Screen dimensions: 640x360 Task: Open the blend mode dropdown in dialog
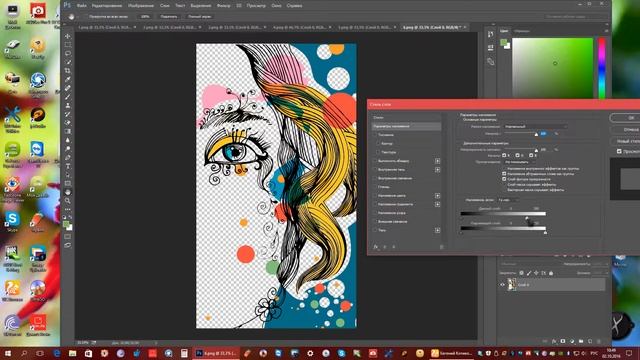click(535, 127)
